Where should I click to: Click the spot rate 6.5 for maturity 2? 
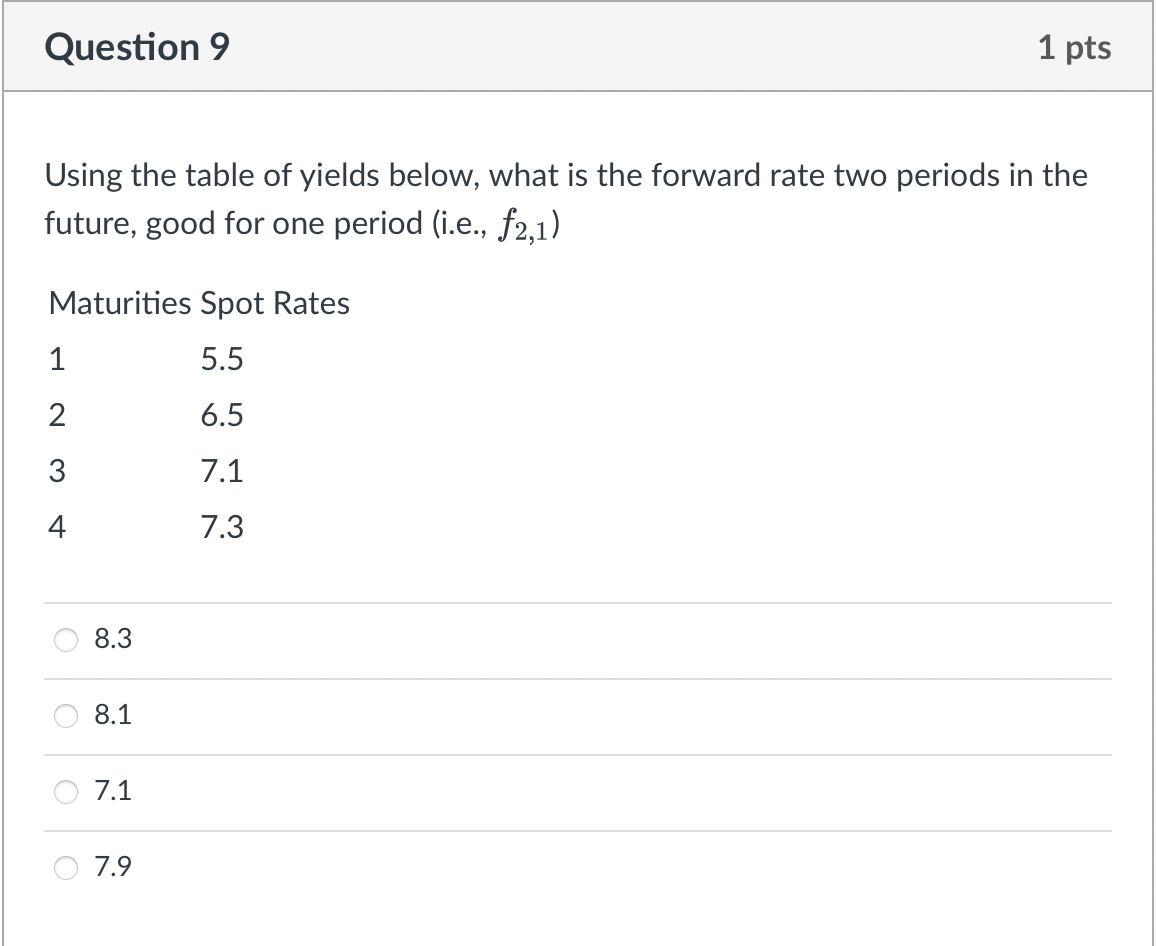(x=222, y=415)
